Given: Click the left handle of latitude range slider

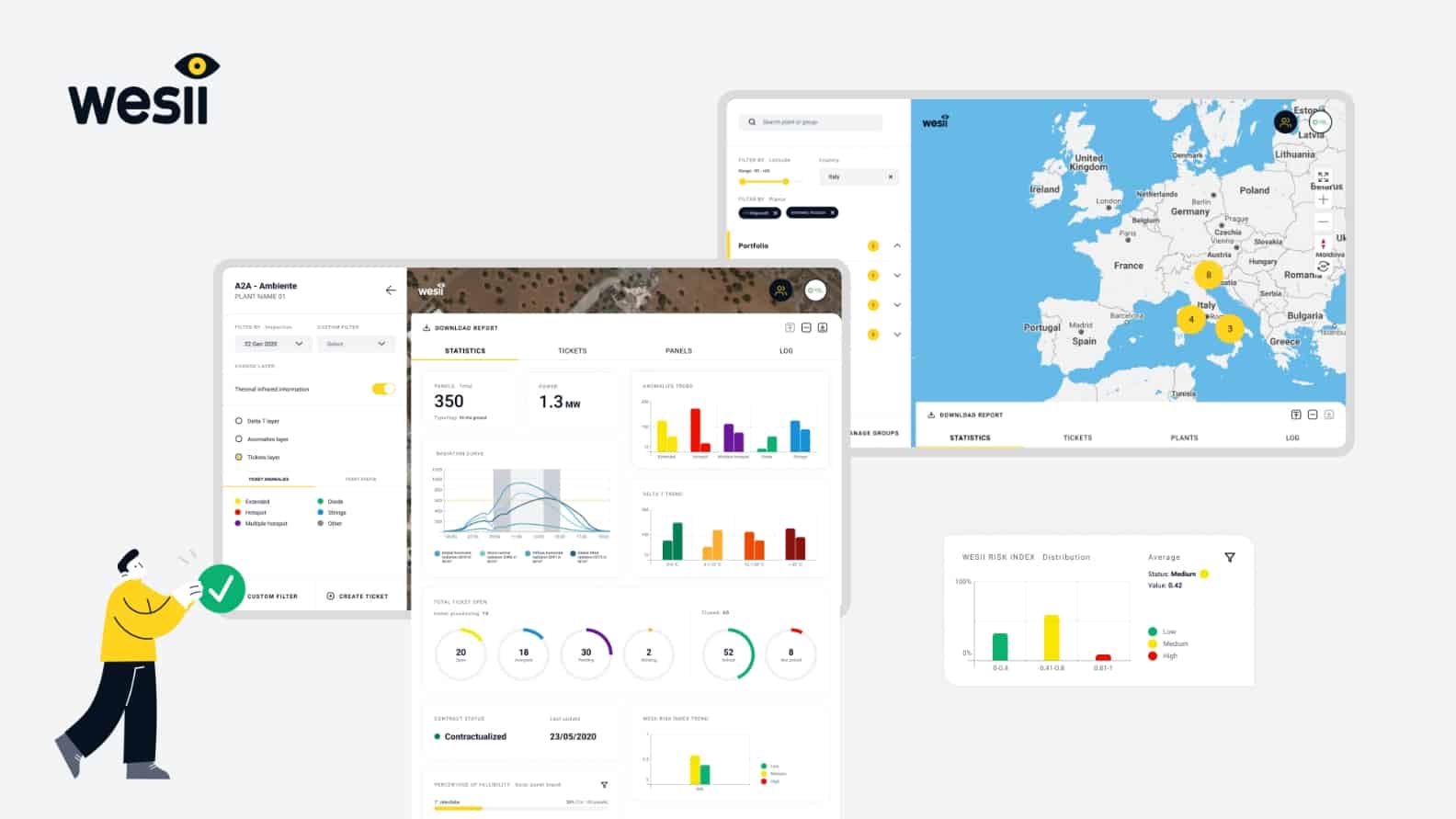Looking at the screenshot, I should 743,182.
